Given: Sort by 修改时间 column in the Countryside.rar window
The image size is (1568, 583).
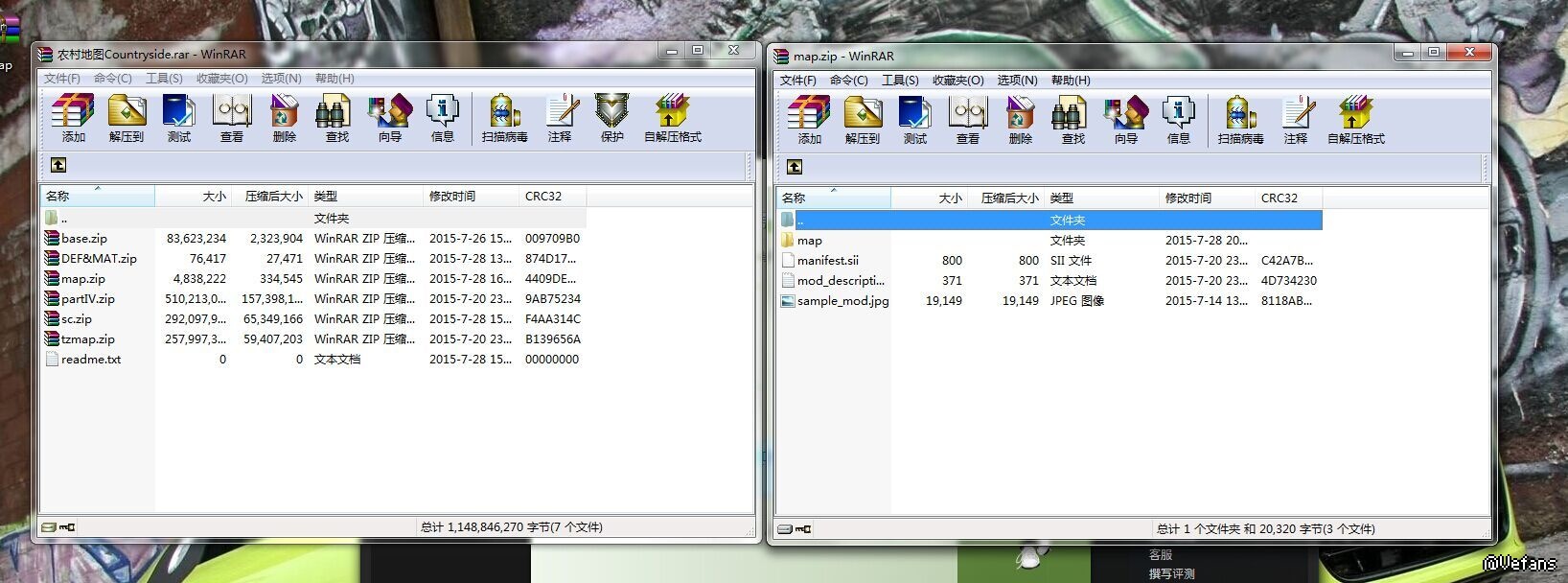Looking at the screenshot, I should (x=452, y=197).
